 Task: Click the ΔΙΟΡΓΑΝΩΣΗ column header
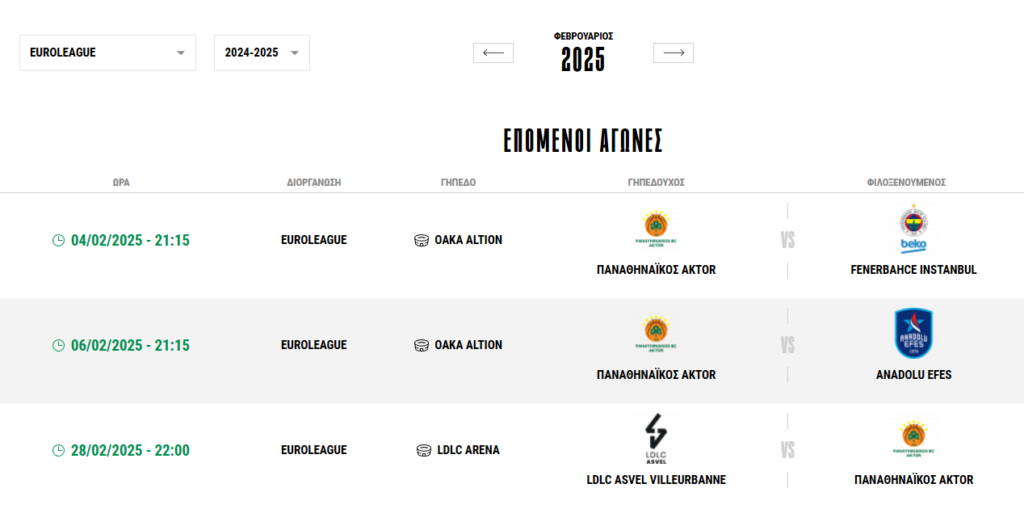[x=314, y=183]
